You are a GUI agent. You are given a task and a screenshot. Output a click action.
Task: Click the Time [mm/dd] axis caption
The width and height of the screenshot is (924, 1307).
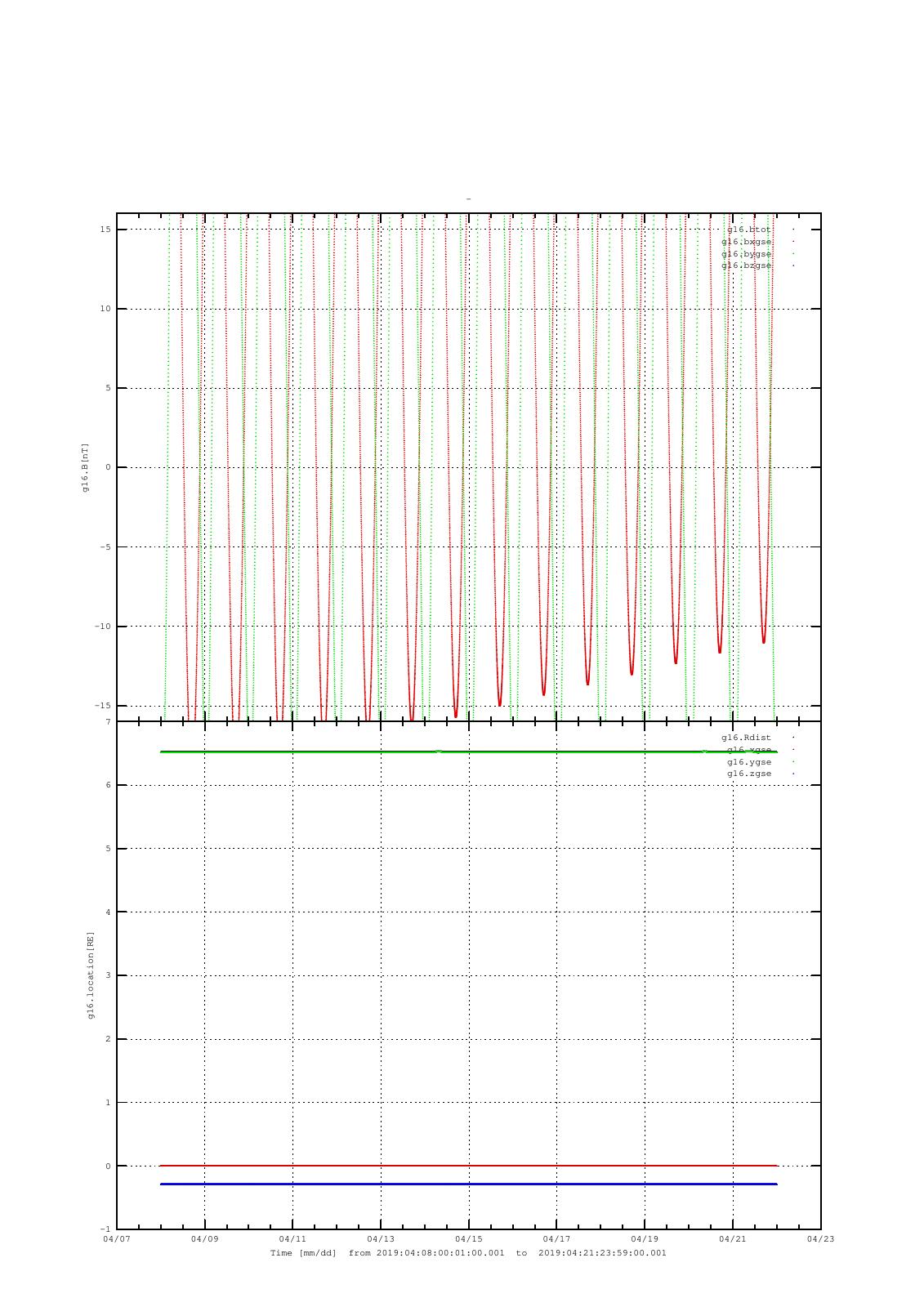click(x=303, y=1253)
